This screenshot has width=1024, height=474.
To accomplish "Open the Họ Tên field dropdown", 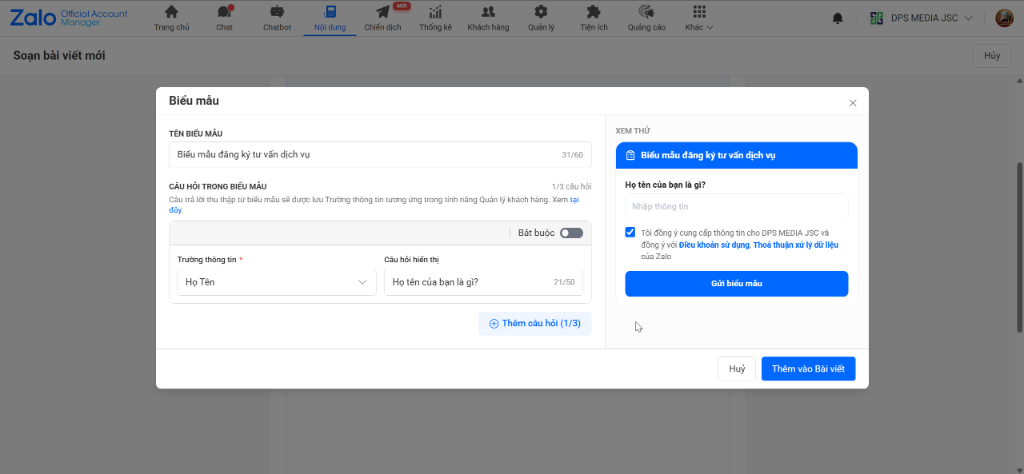I will click(x=277, y=282).
